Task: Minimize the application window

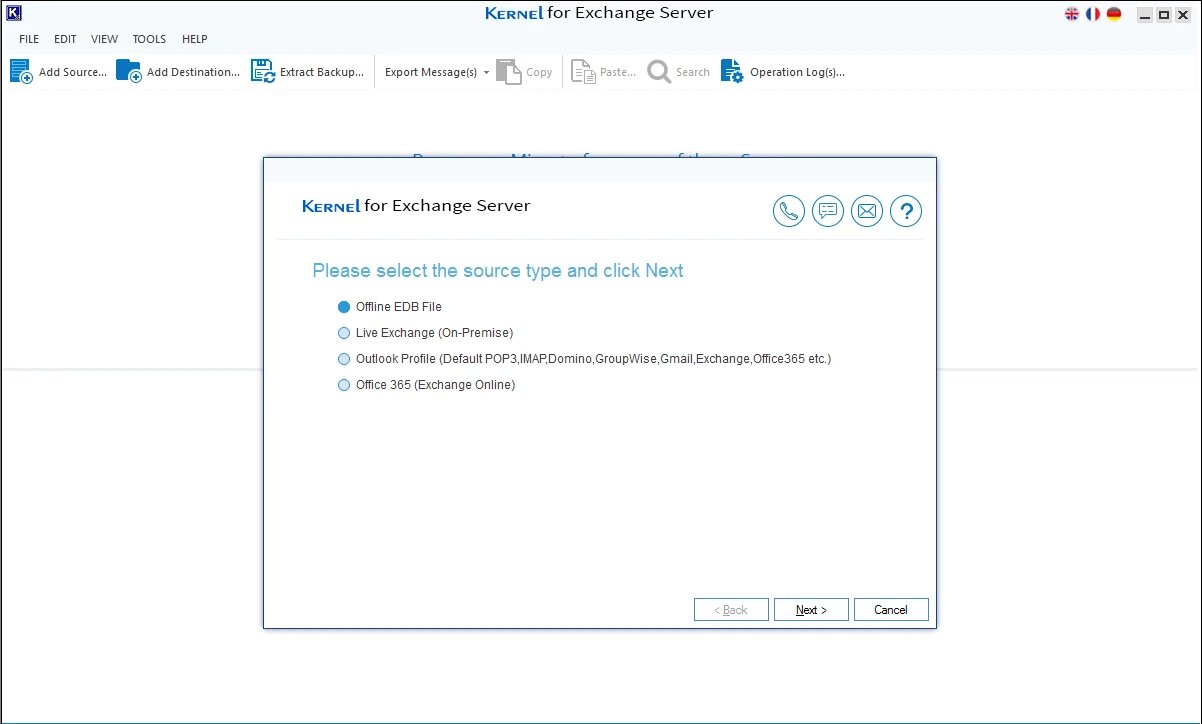Action: [x=1144, y=14]
